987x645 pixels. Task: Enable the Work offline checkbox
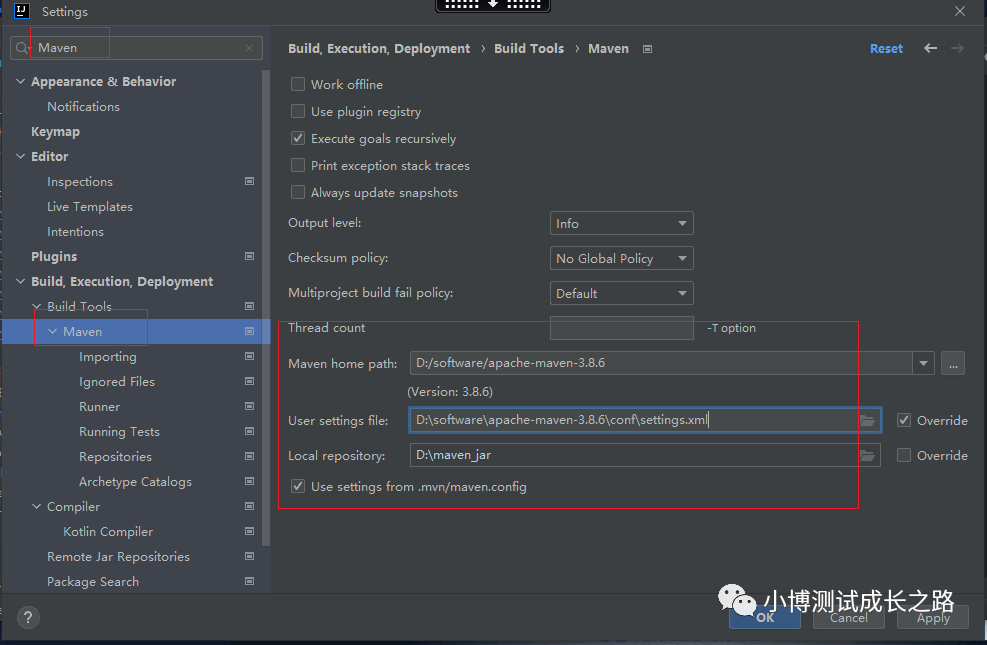298,84
